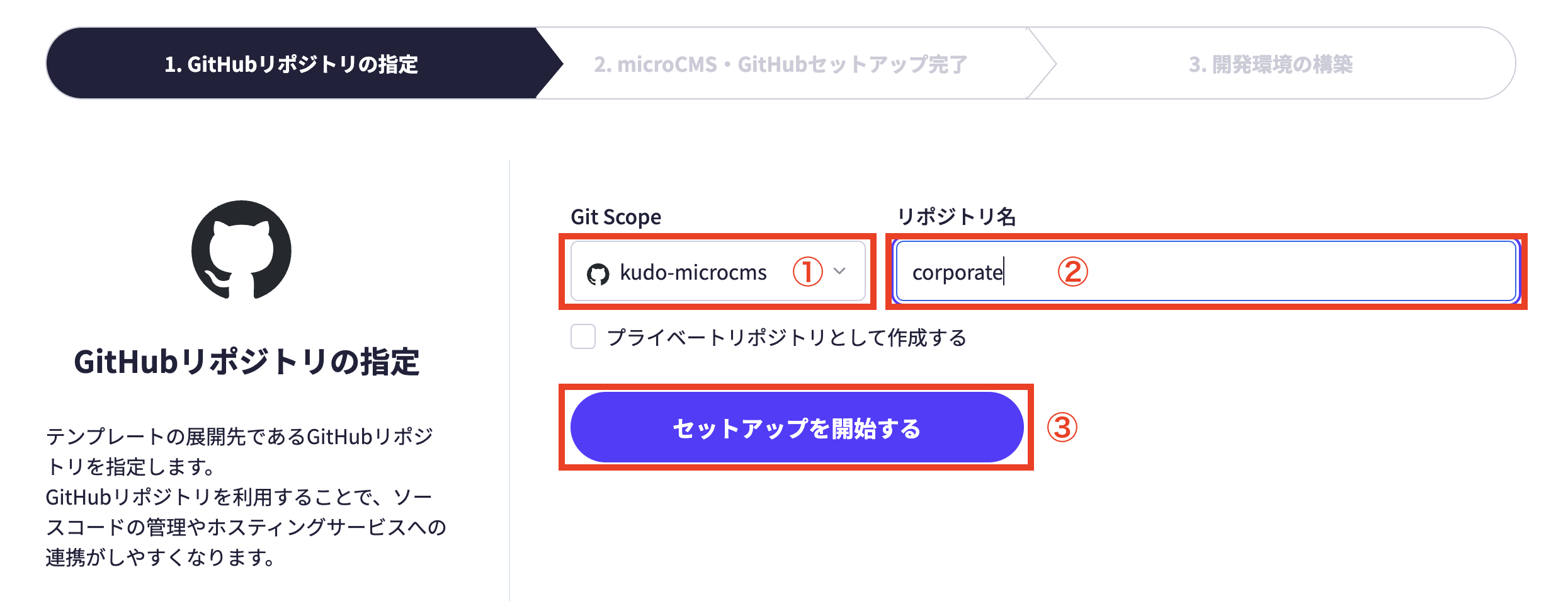Click the word corporate in the repository field
Screen dimensions: 1568x601
coord(957,273)
